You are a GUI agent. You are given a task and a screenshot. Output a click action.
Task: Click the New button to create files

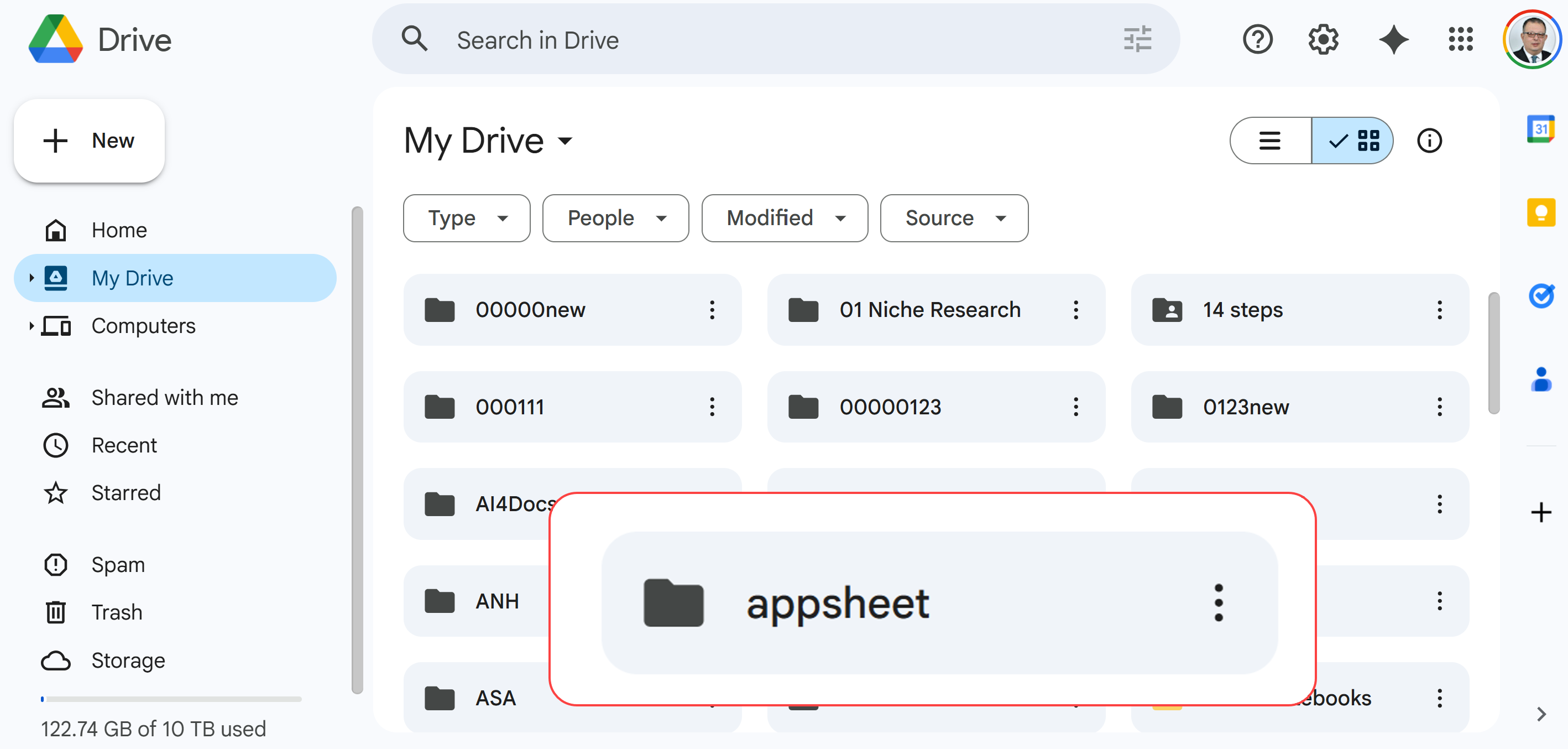(89, 140)
